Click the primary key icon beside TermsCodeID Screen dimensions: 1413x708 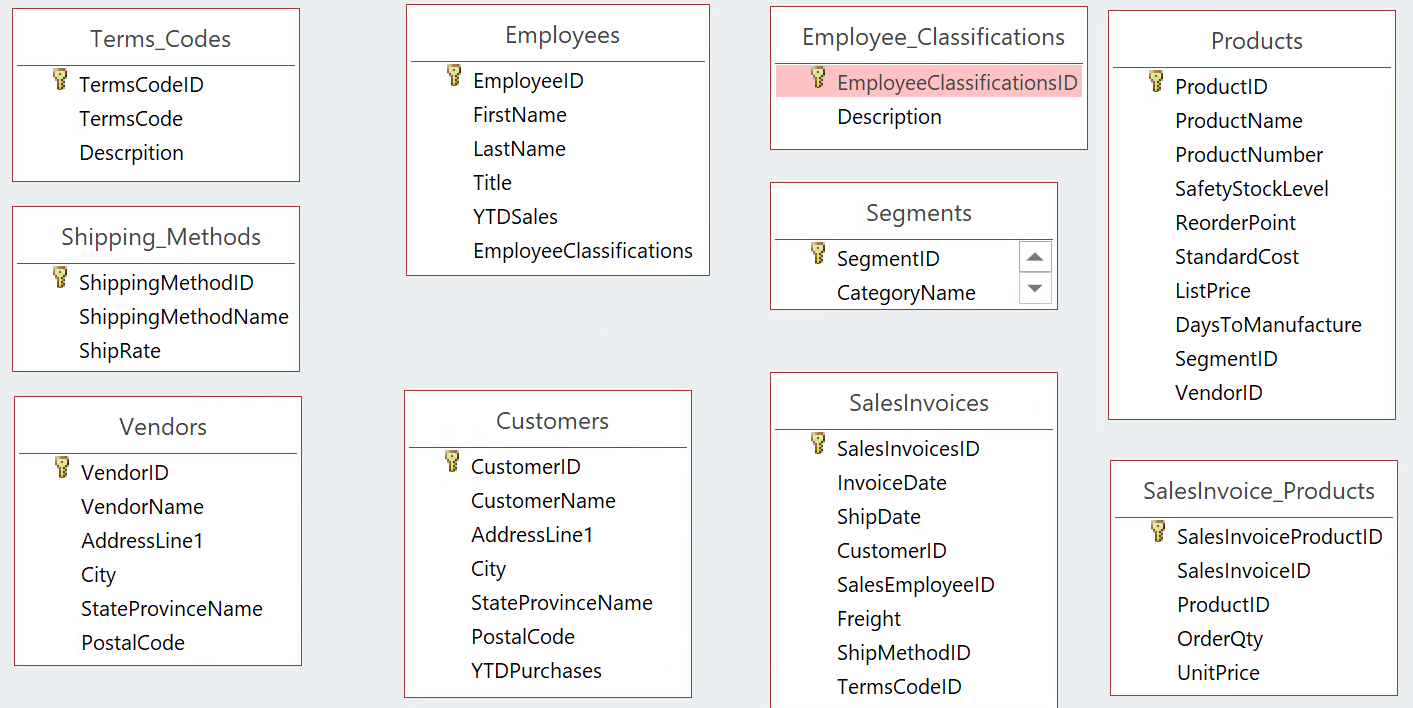coord(60,80)
